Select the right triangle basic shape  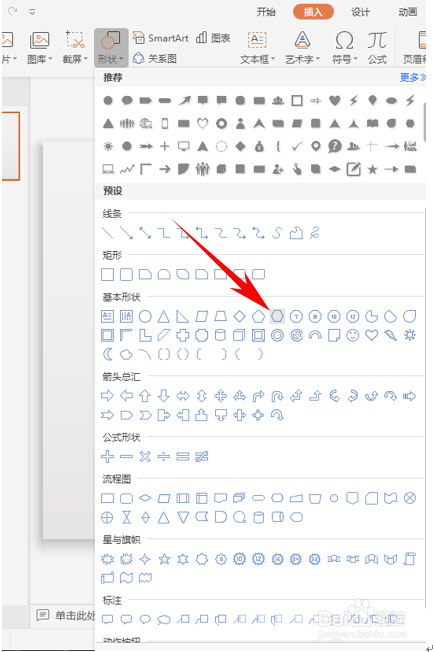183,316
